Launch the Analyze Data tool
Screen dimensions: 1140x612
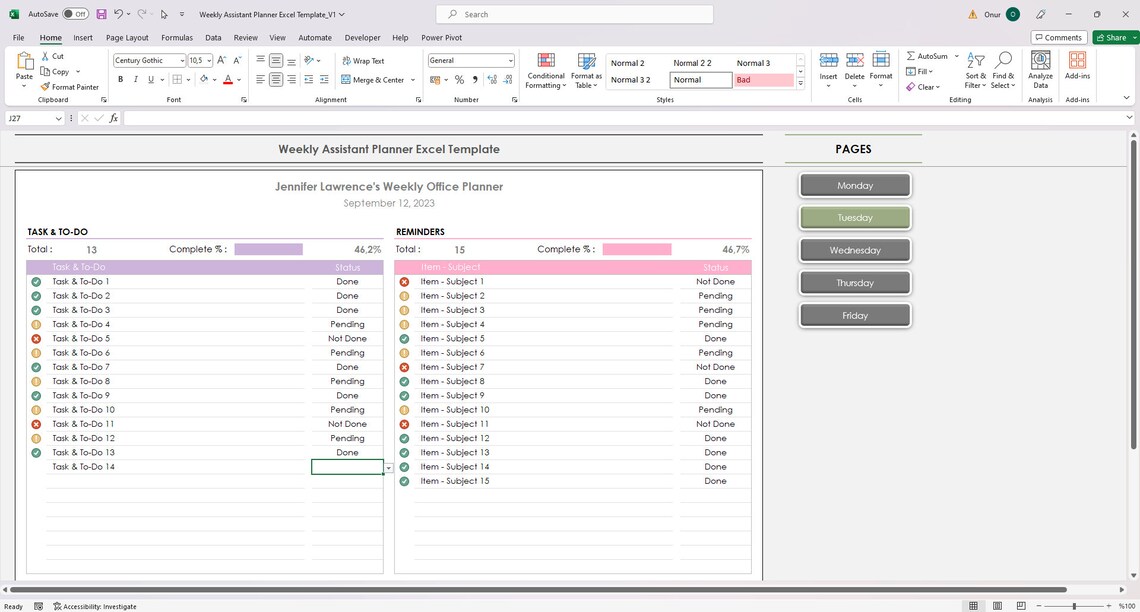click(1040, 69)
